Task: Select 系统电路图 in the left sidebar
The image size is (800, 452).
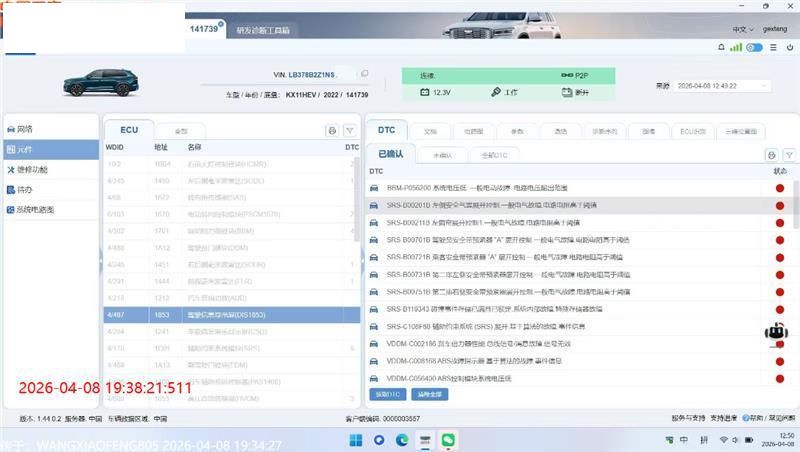Action: tap(36, 210)
